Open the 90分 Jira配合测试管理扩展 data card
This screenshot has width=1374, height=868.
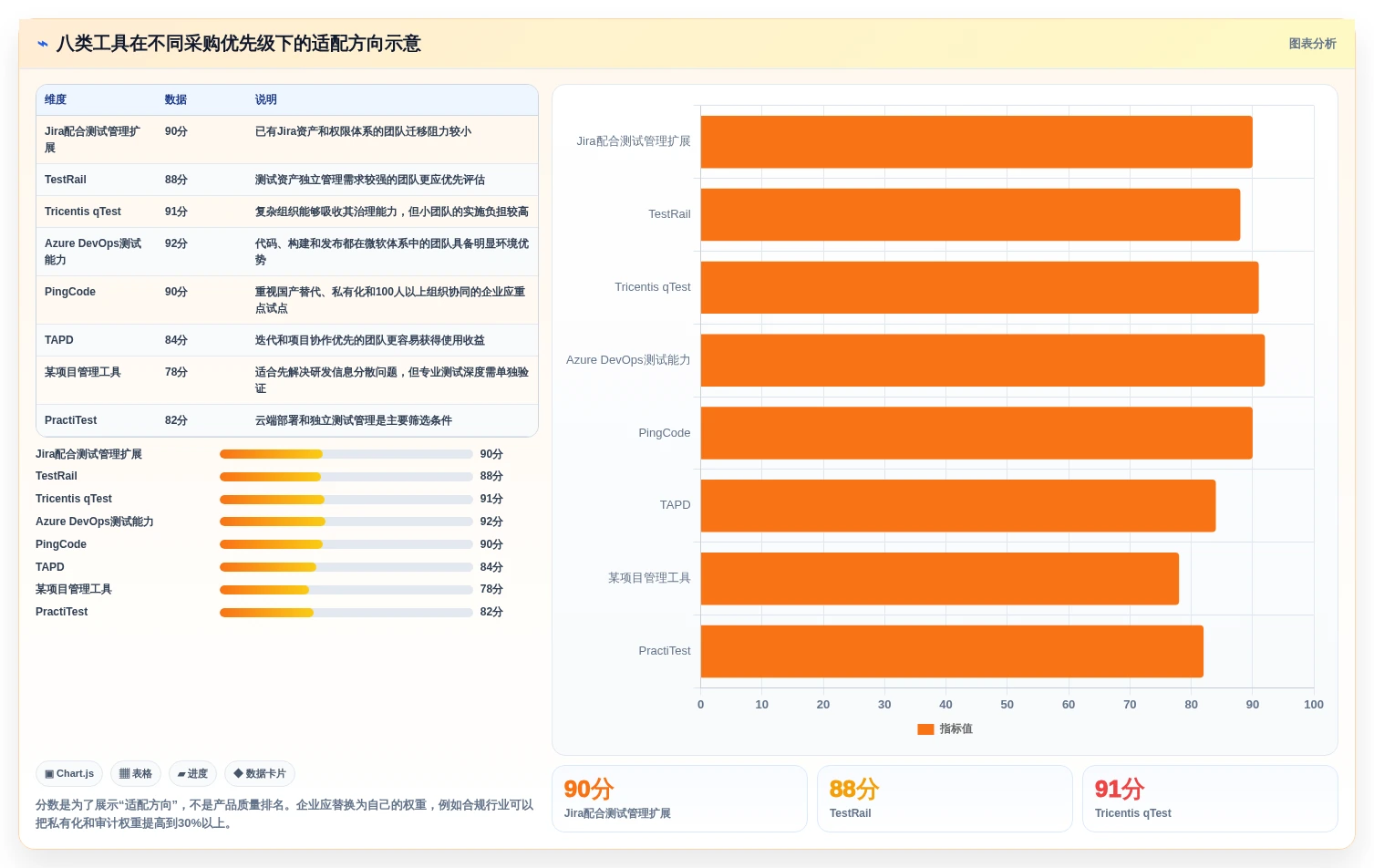click(679, 799)
